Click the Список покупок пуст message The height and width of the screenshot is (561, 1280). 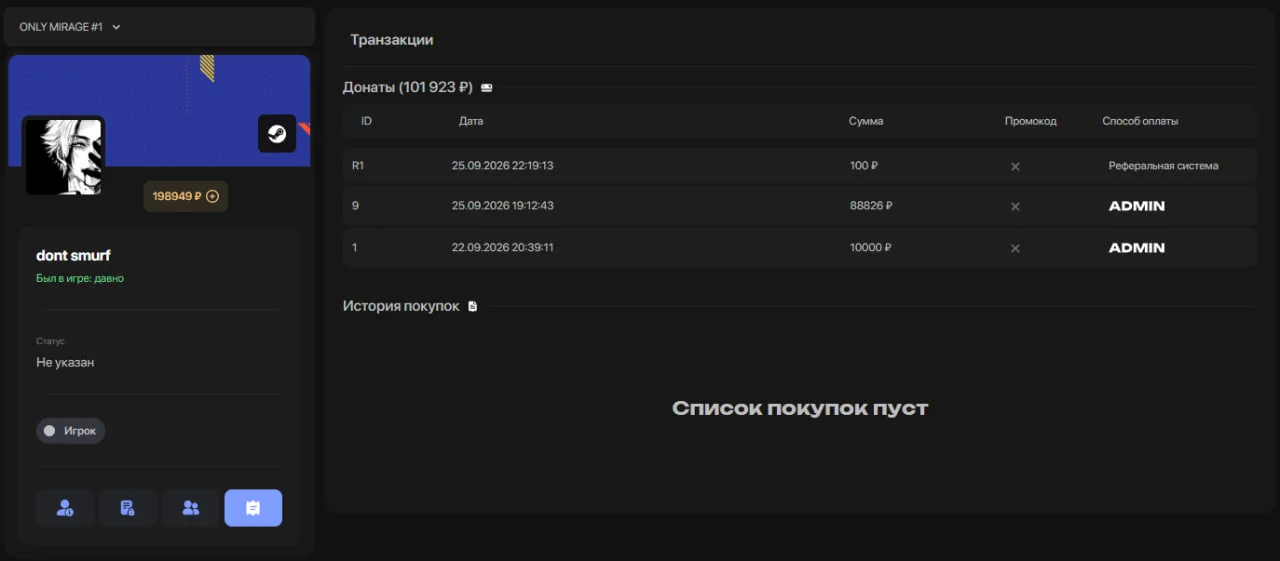pyautogui.click(x=800, y=408)
